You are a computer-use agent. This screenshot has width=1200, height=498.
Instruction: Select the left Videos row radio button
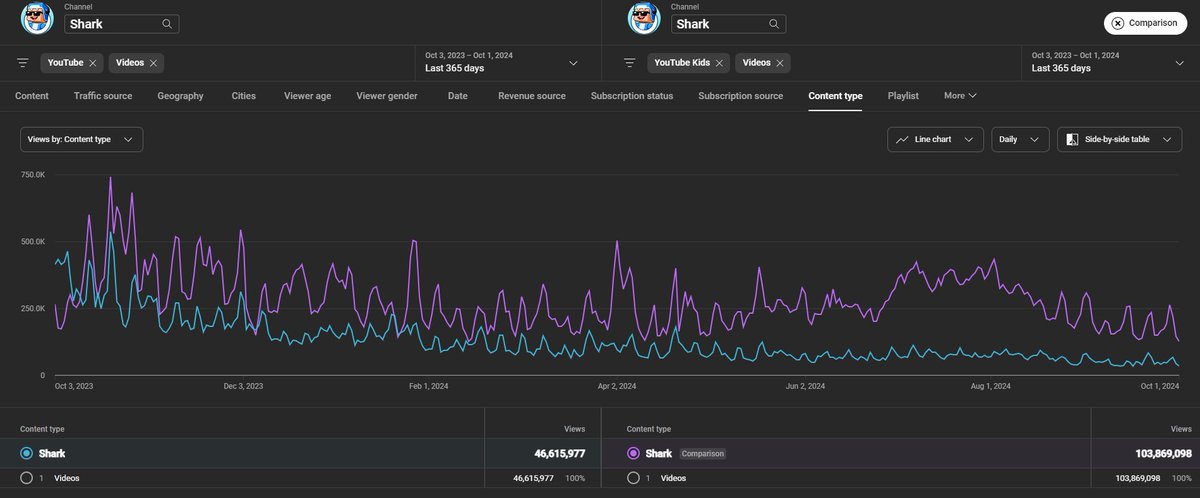click(27, 479)
